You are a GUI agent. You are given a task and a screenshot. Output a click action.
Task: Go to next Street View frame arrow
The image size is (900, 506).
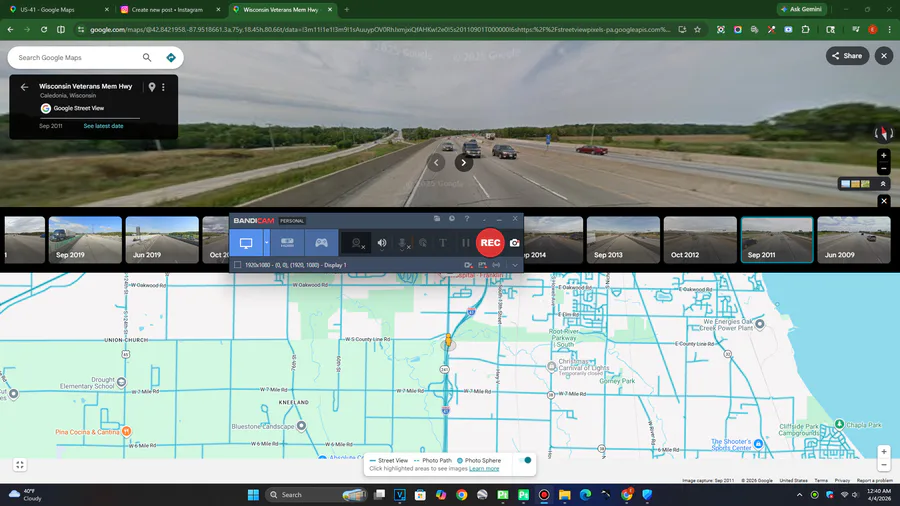(x=464, y=162)
